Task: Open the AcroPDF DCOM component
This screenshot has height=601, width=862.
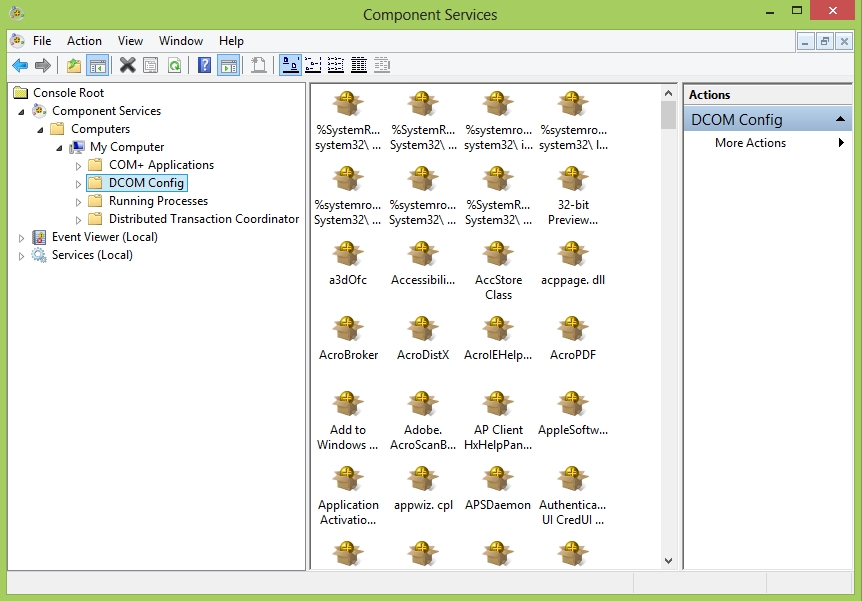Action: click(x=573, y=330)
